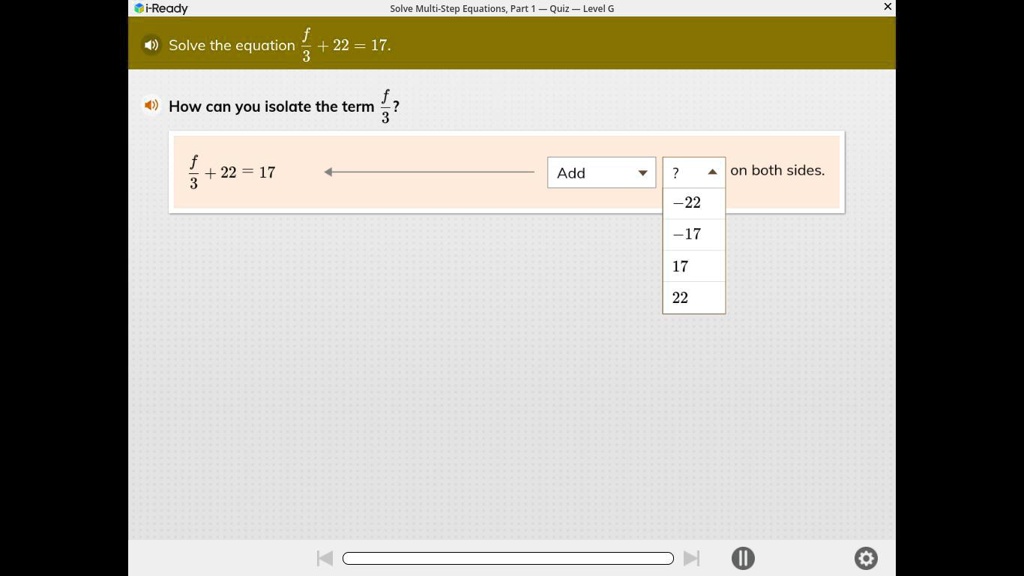Click the equation f/3 + 22 = 17
This screenshot has height=576, width=1024.
click(232, 171)
